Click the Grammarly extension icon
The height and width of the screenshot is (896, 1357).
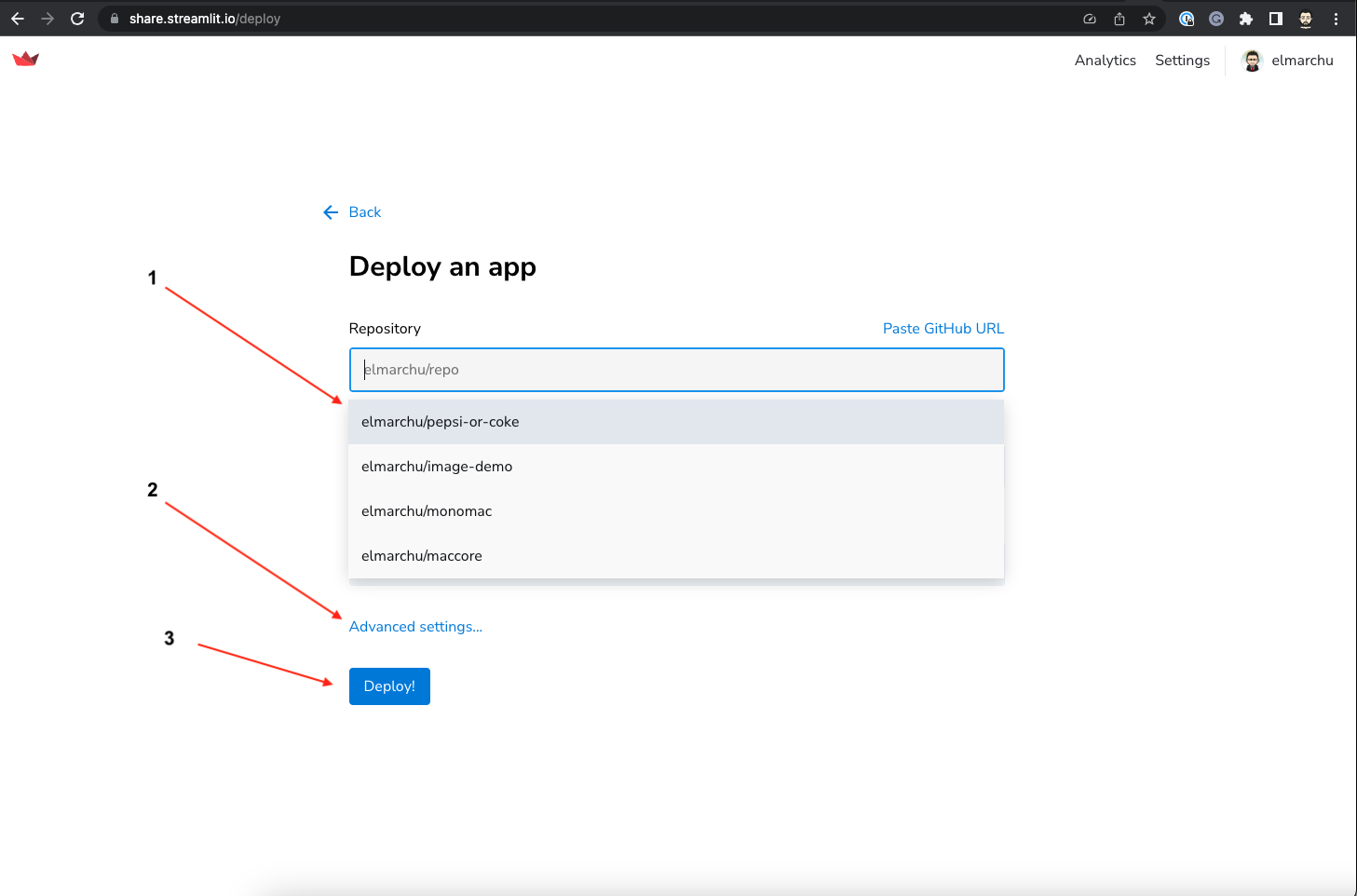(x=1216, y=18)
